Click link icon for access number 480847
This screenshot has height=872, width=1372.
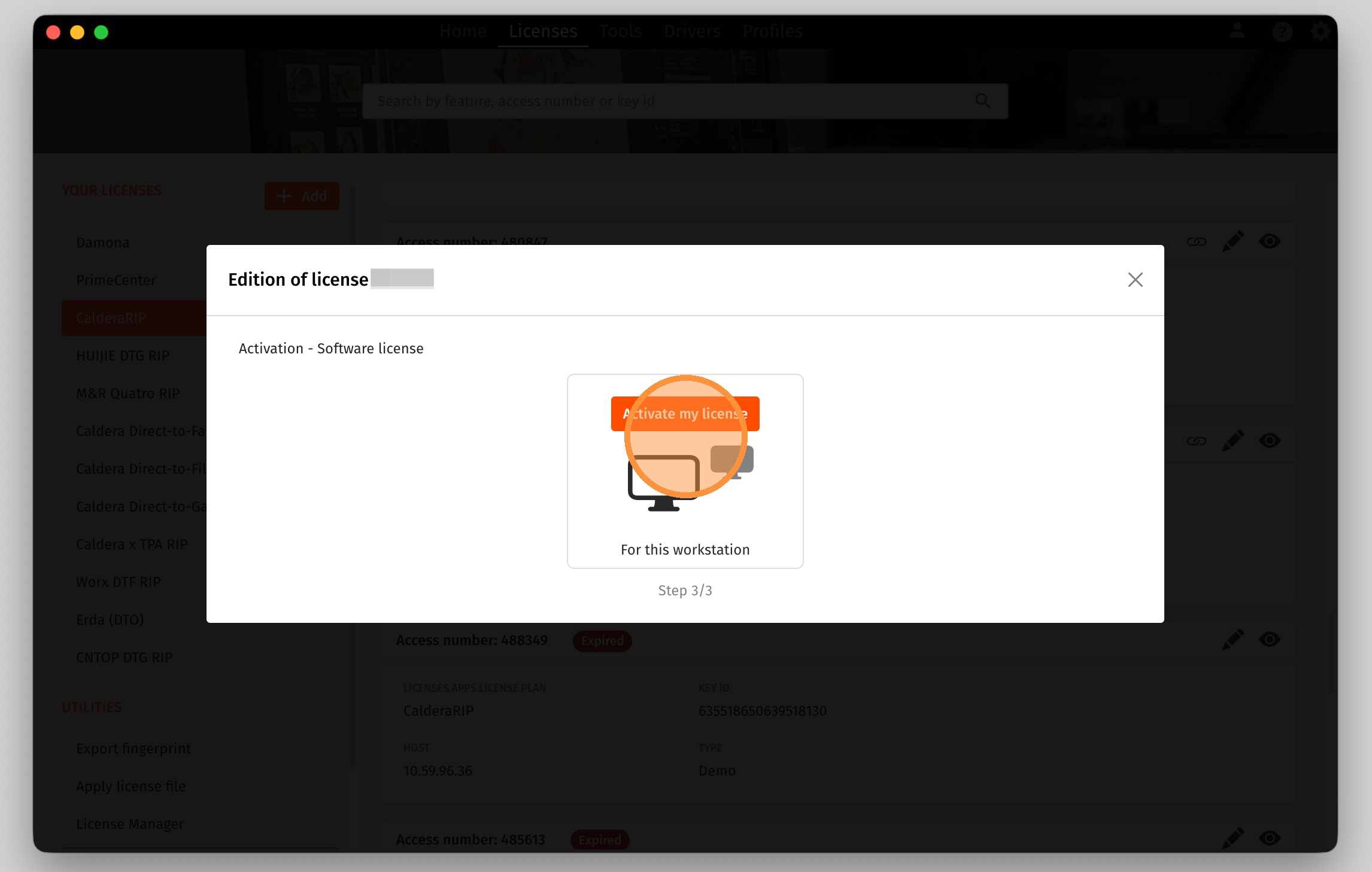click(x=1197, y=241)
